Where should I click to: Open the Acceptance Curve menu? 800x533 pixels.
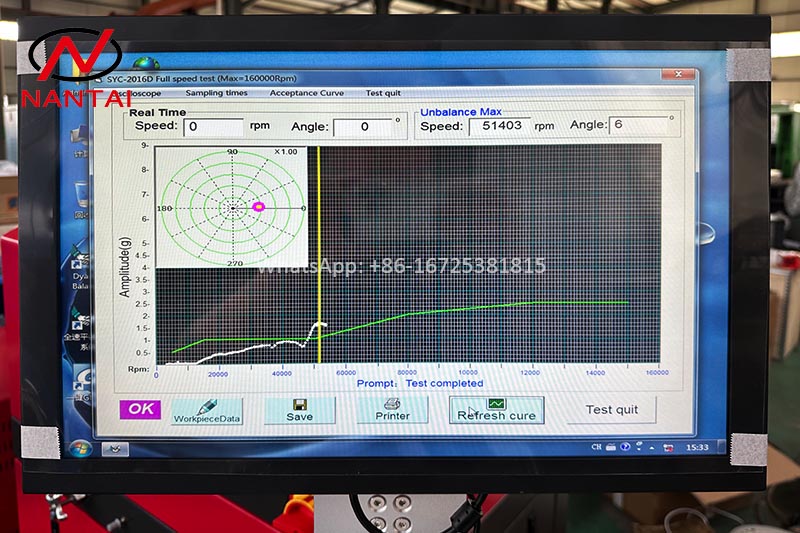coord(306,93)
